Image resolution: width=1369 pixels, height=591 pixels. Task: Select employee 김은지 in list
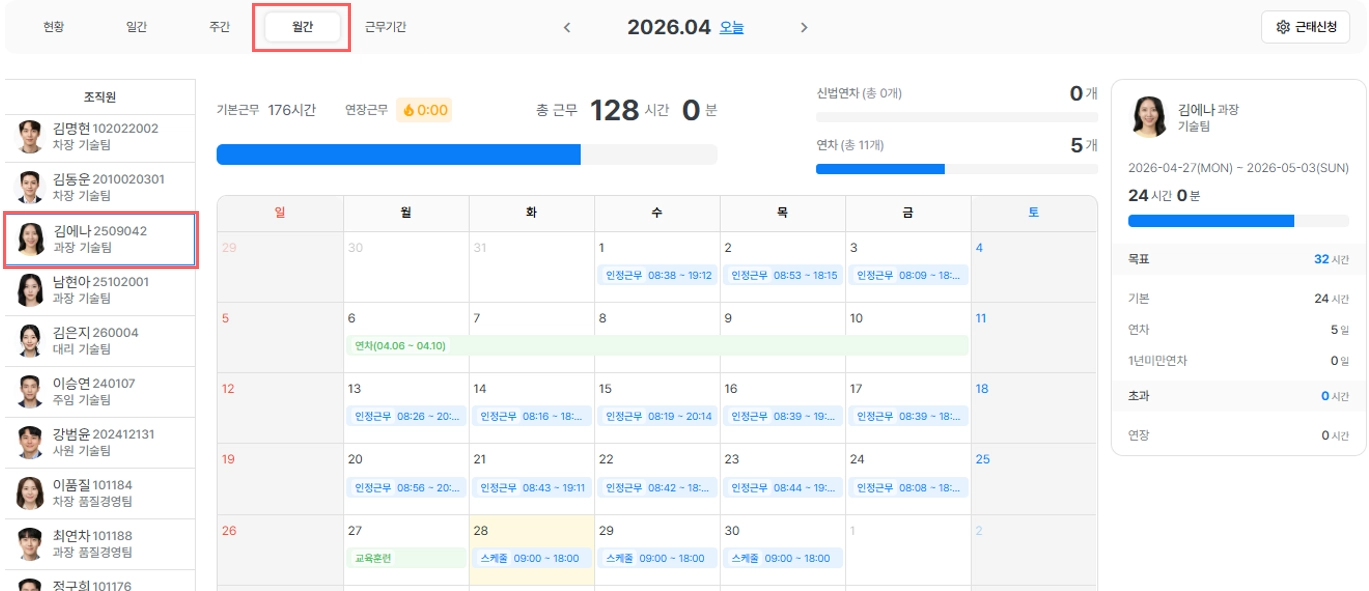click(100, 341)
